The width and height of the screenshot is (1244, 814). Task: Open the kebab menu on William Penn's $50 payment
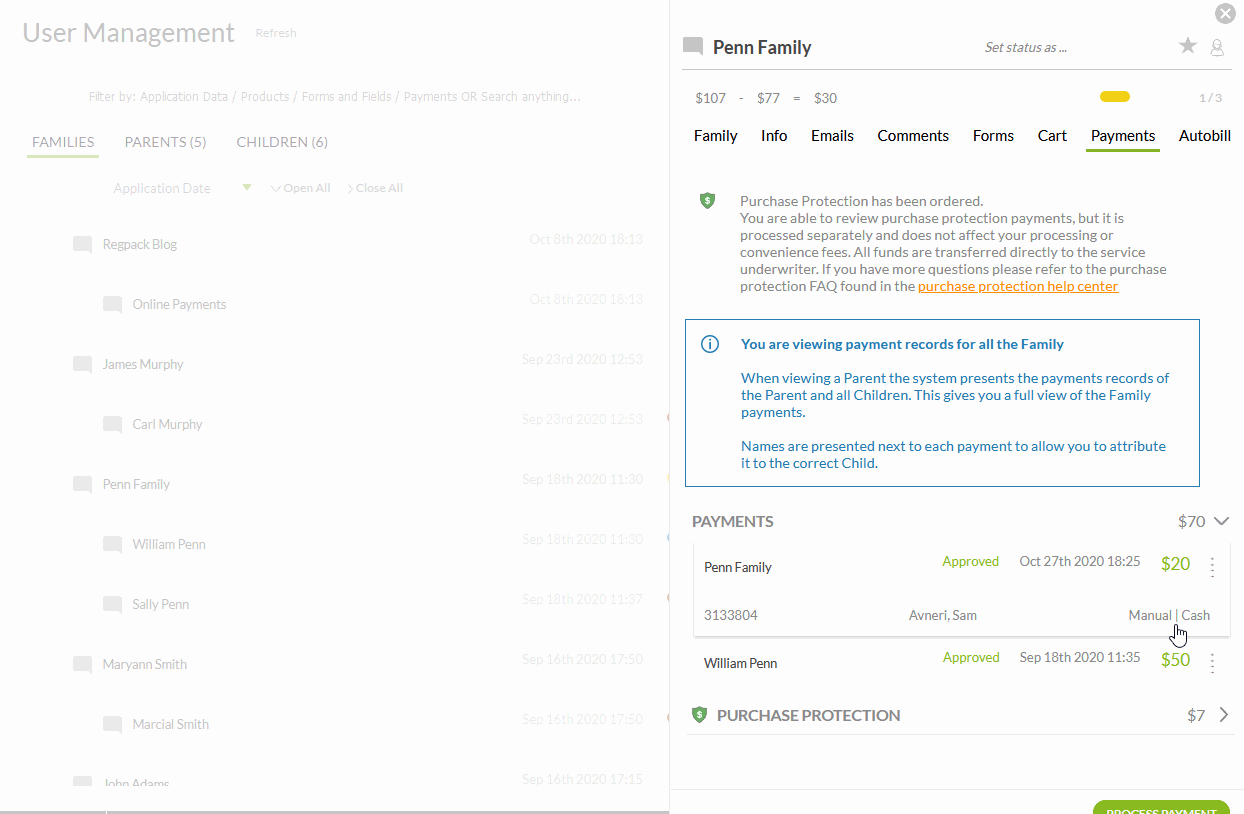1212,662
